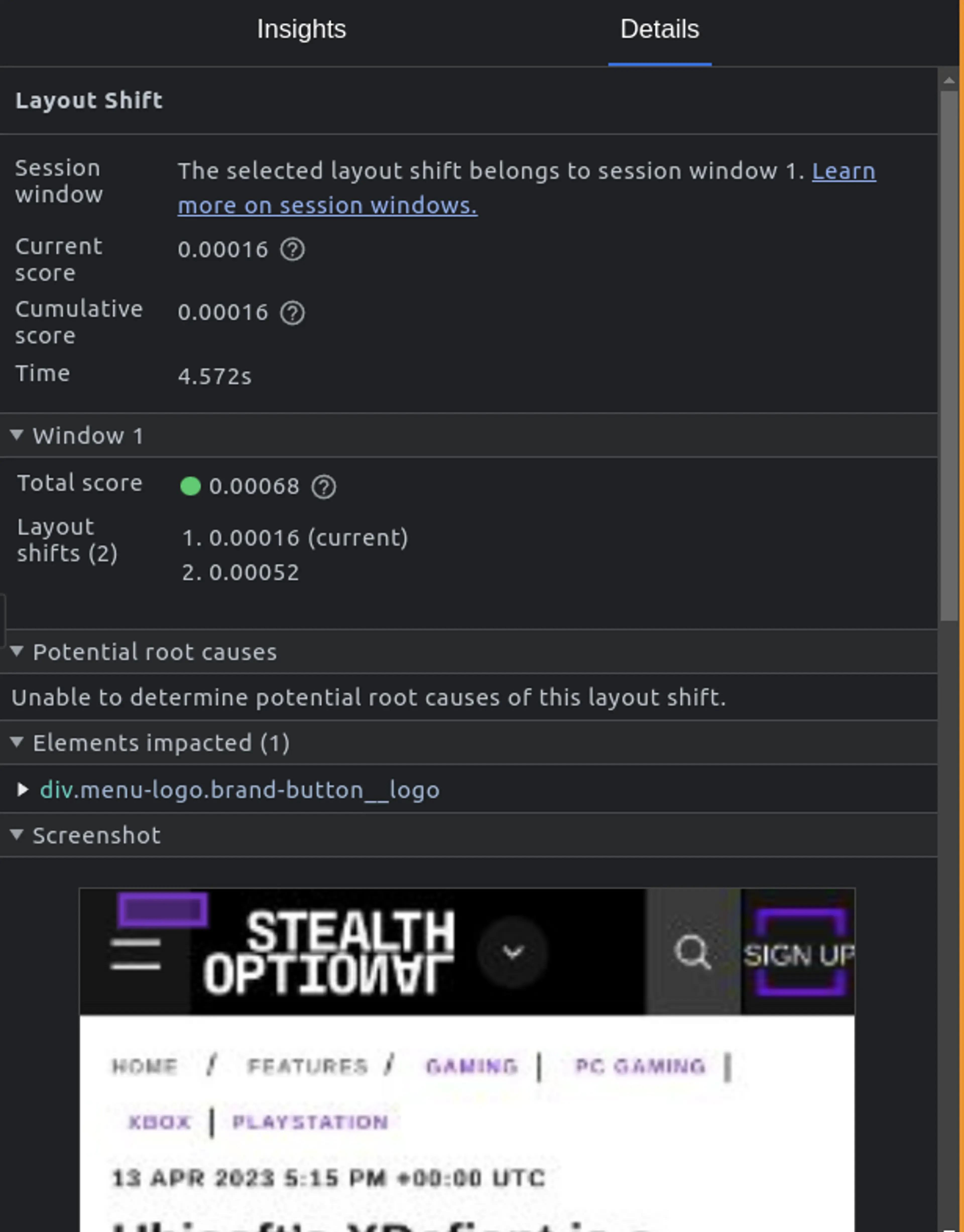Screen dimensions: 964x1232
Task: Toggle the Potential root causes disclosure triangle
Action: point(18,651)
